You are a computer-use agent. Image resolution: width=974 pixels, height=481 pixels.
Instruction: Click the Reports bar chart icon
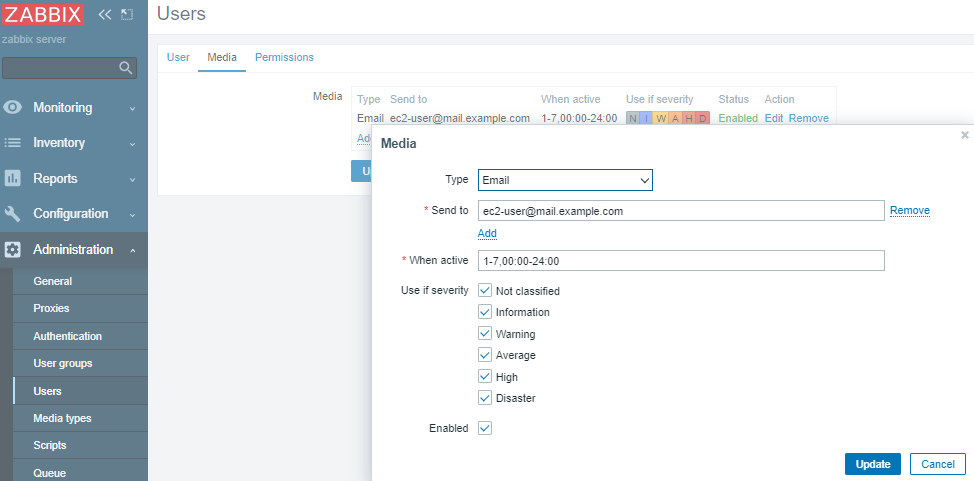pos(12,178)
